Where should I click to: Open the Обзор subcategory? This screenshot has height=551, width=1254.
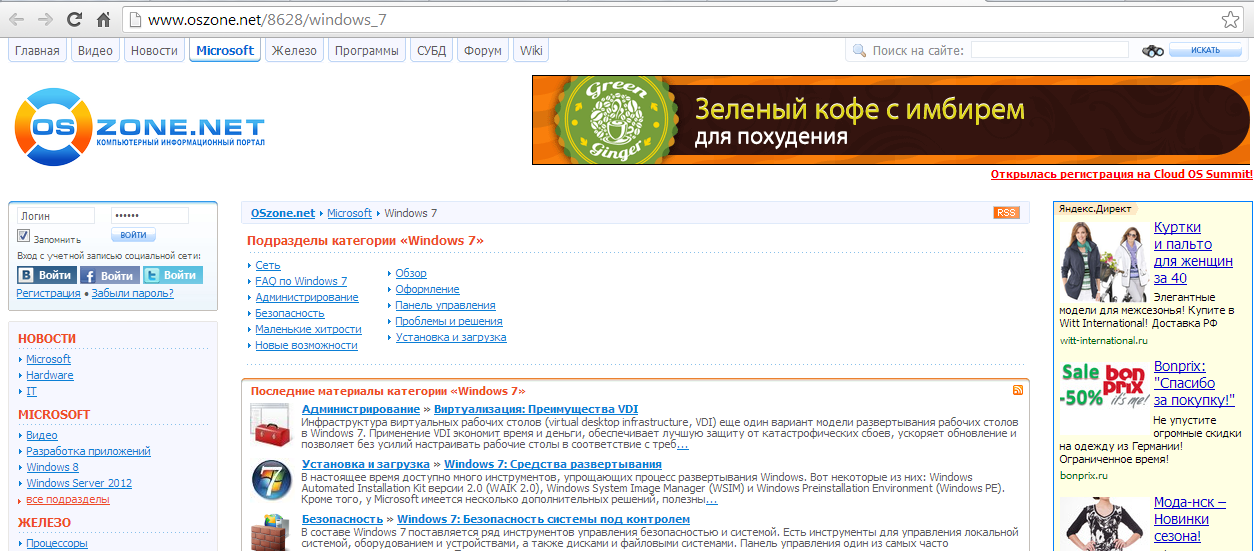click(x=411, y=273)
